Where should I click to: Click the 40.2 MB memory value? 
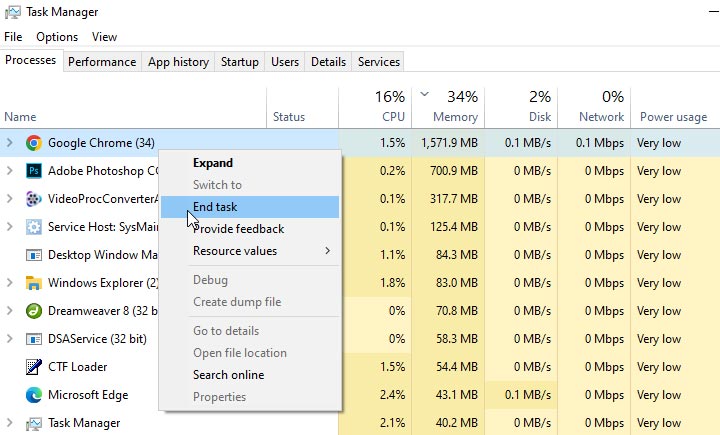pos(456,423)
